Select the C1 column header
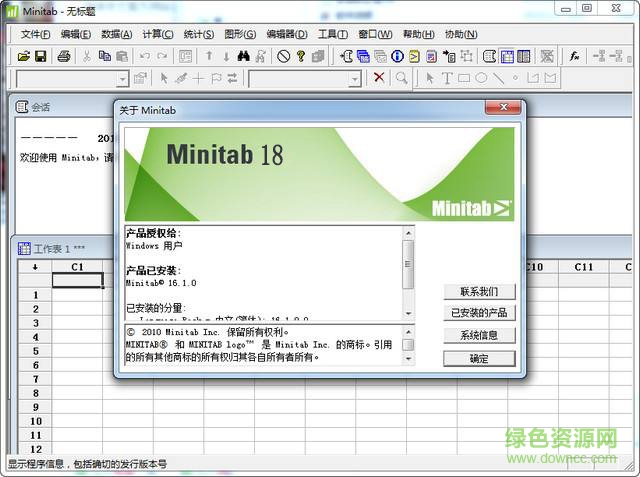The height and width of the screenshot is (477, 640). (x=77, y=267)
